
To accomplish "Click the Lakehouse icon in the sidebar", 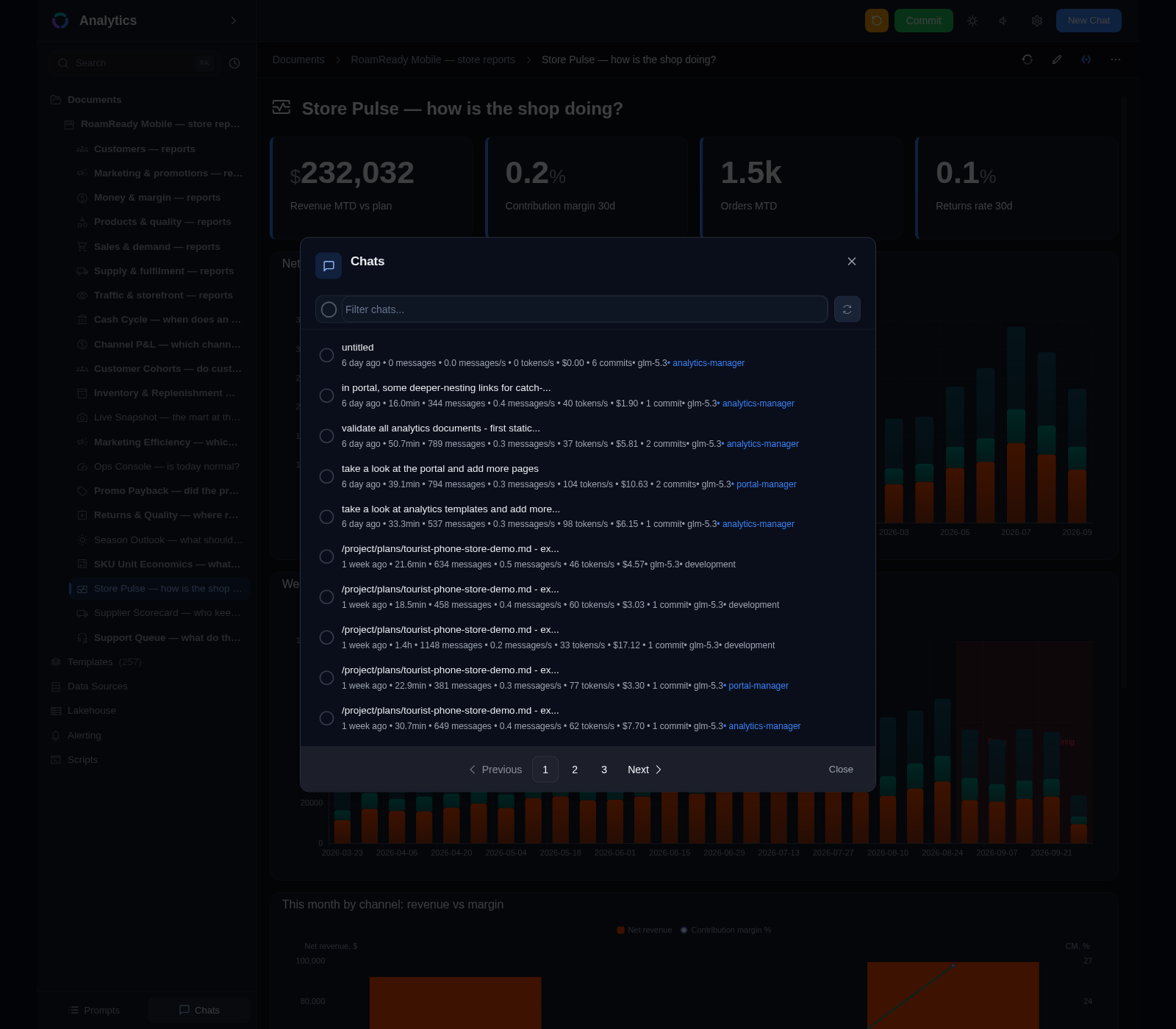I will 56,711.
